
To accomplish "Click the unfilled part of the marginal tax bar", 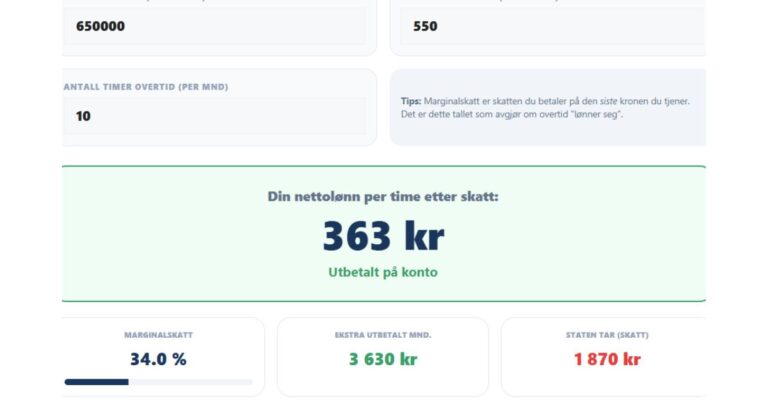I will (190, 382).
